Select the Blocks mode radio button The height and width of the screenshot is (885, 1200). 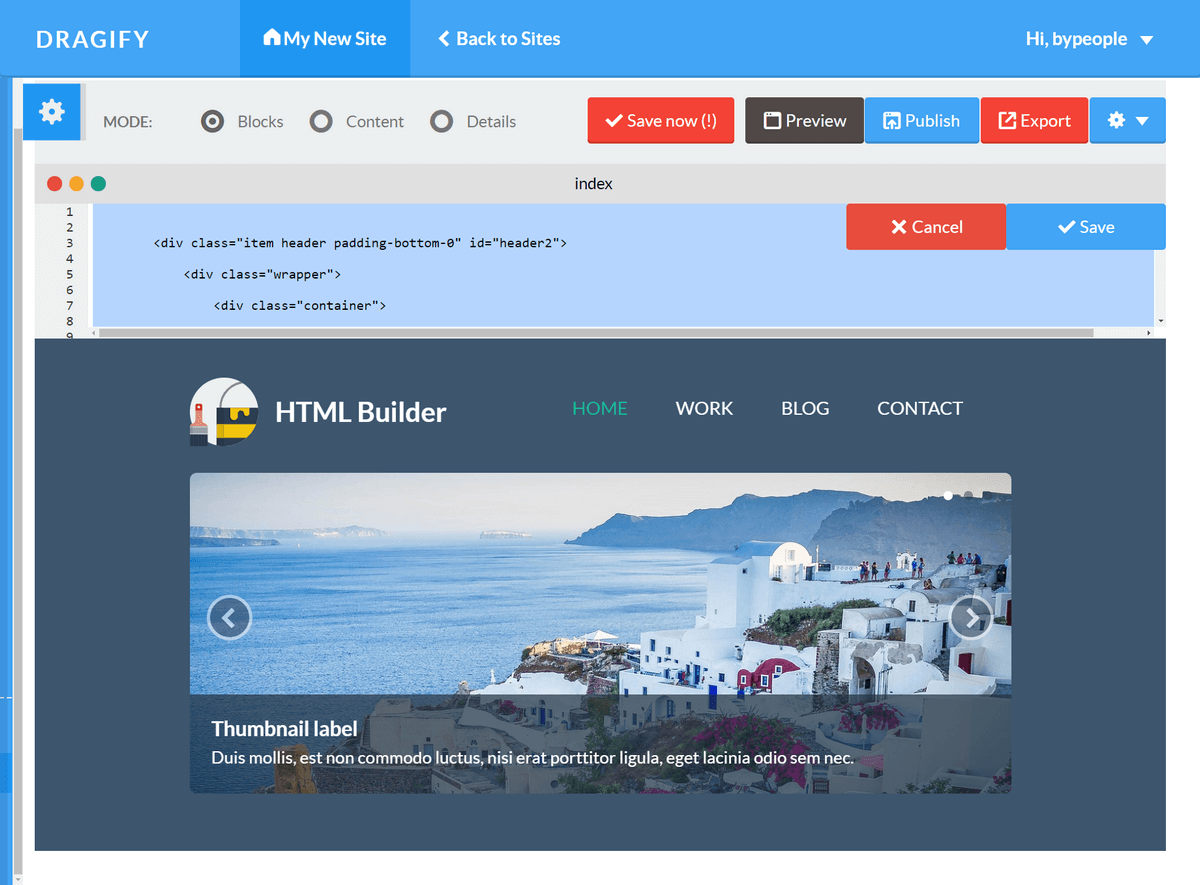(x=212, y=121)
